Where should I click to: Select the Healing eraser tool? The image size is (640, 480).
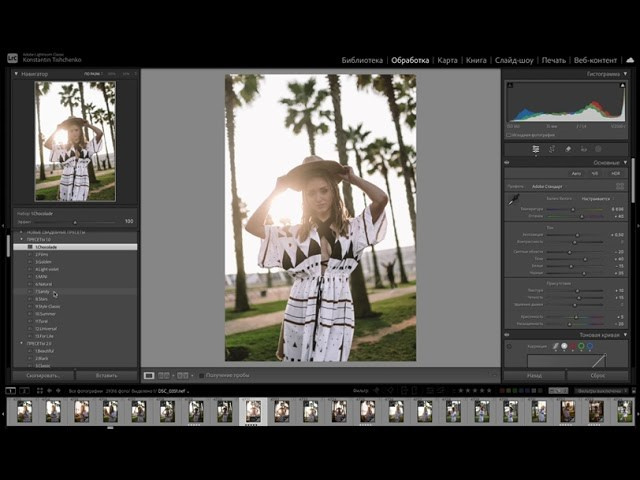point(568,149)
